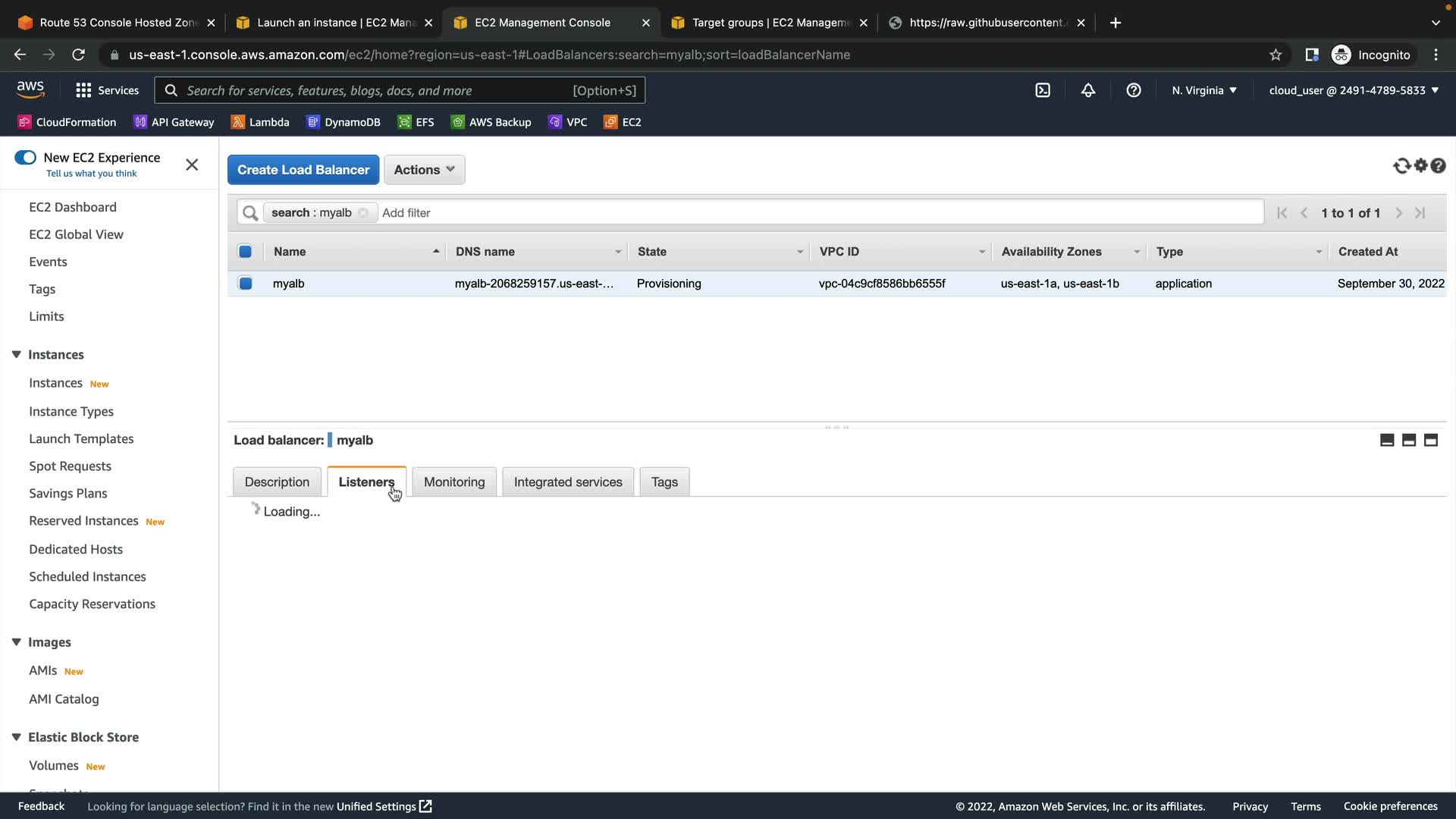
Task: Switch to the Monitoring tab
Action: coord(453,482)
